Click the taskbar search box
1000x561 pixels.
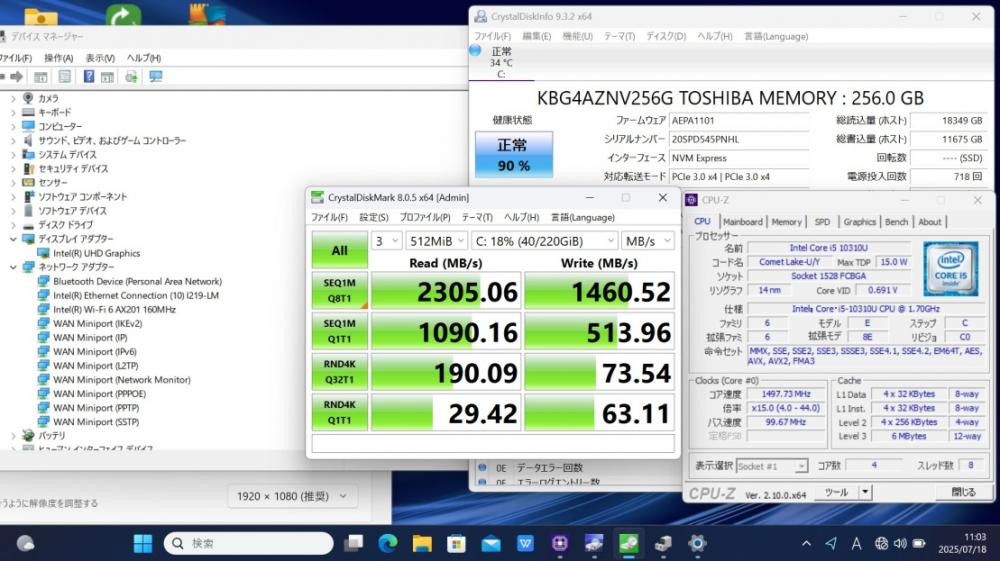(249, 543)
